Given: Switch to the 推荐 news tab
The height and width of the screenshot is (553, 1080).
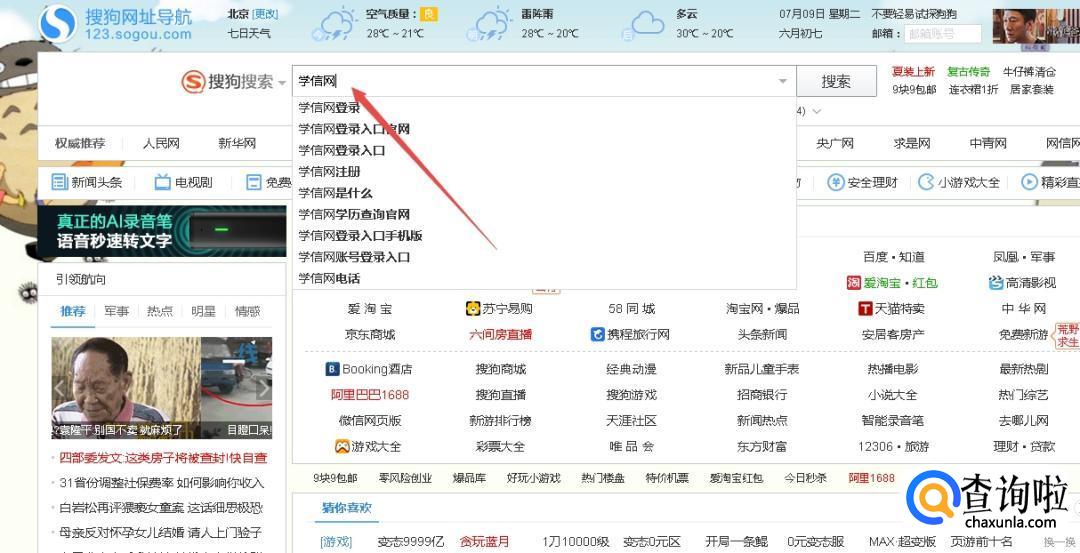Looking at the screenshot, I should coord(72,311).
